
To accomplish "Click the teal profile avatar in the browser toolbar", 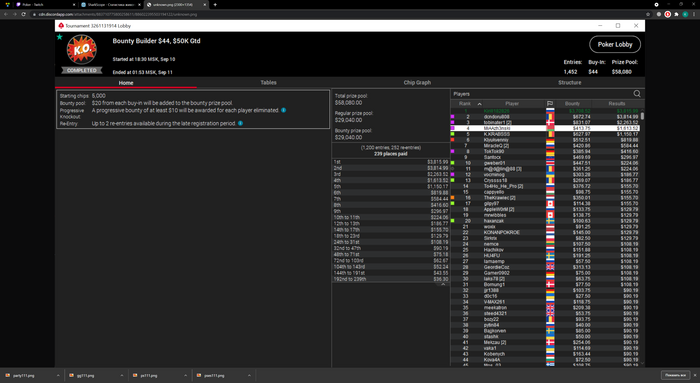I will click(x=685, y=14).
